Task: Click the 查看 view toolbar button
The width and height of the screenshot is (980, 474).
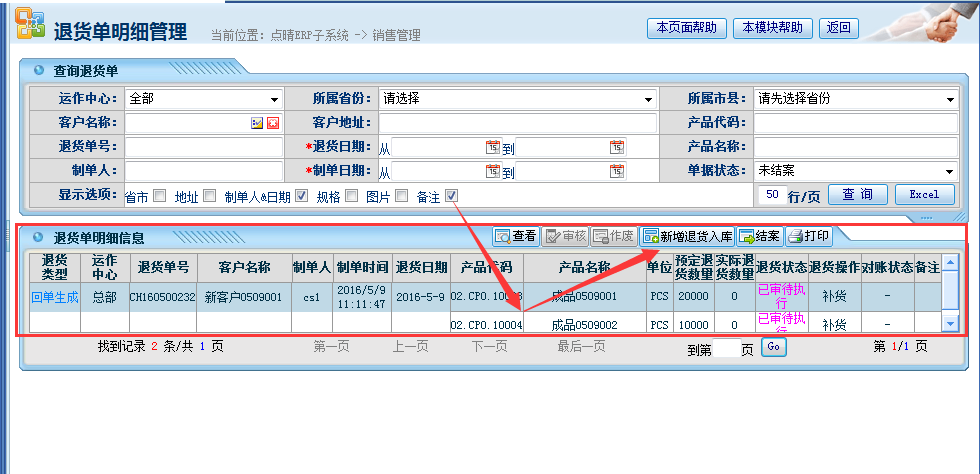Action: [x=515, y=237]
